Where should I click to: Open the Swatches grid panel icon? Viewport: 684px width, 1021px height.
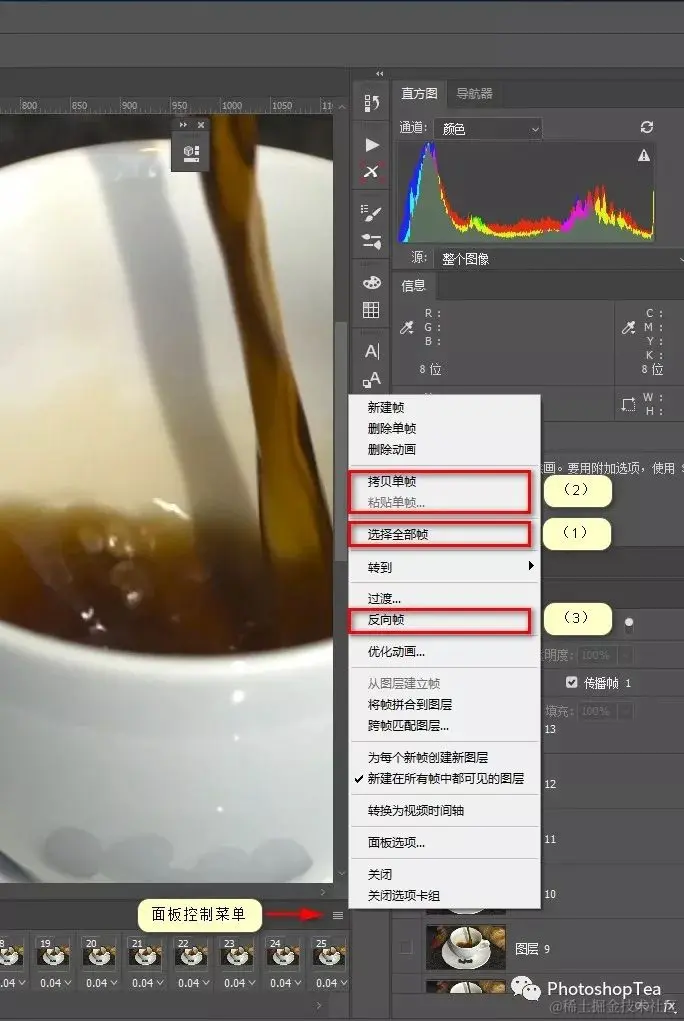(x=371, y=311)
